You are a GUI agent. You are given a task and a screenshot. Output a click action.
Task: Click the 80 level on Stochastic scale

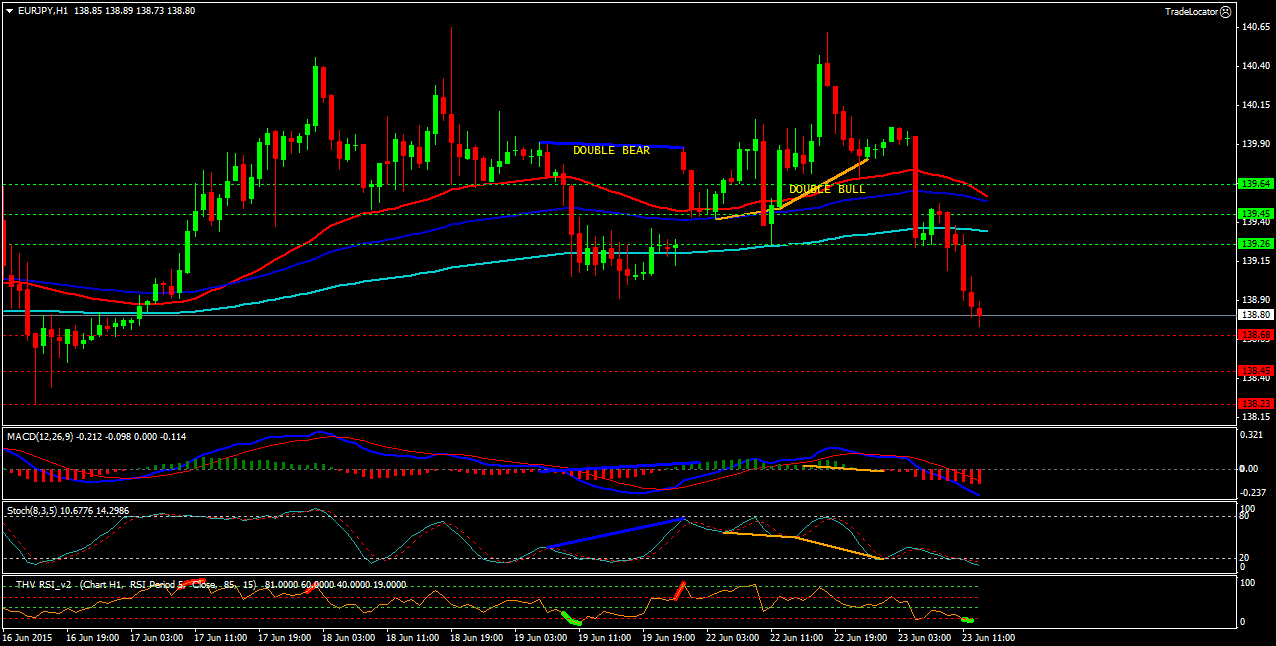1246,517
